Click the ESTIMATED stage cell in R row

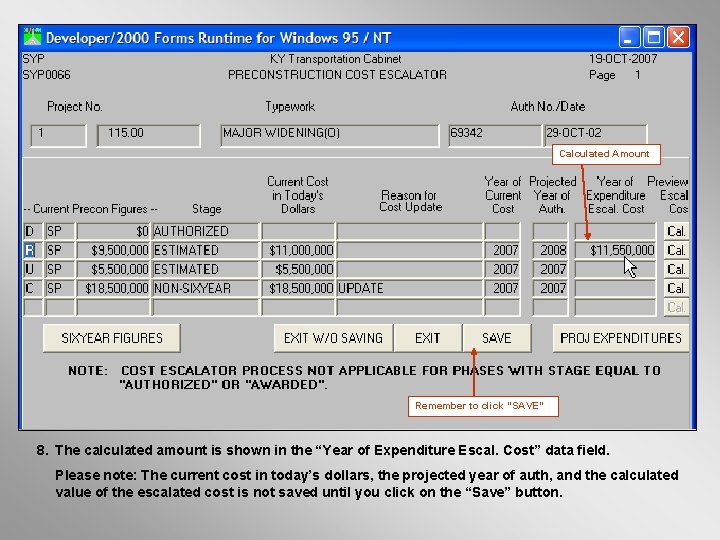pyautogui.click(x=205, y=251)
